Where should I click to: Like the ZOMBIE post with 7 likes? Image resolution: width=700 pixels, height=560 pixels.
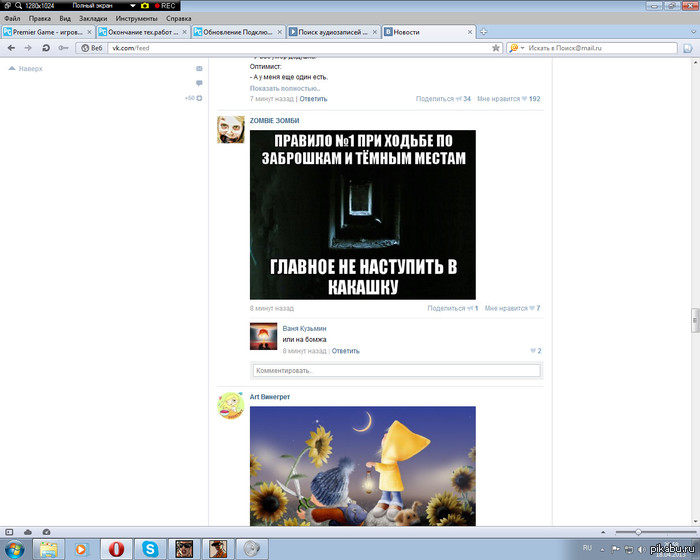(512, 308)
